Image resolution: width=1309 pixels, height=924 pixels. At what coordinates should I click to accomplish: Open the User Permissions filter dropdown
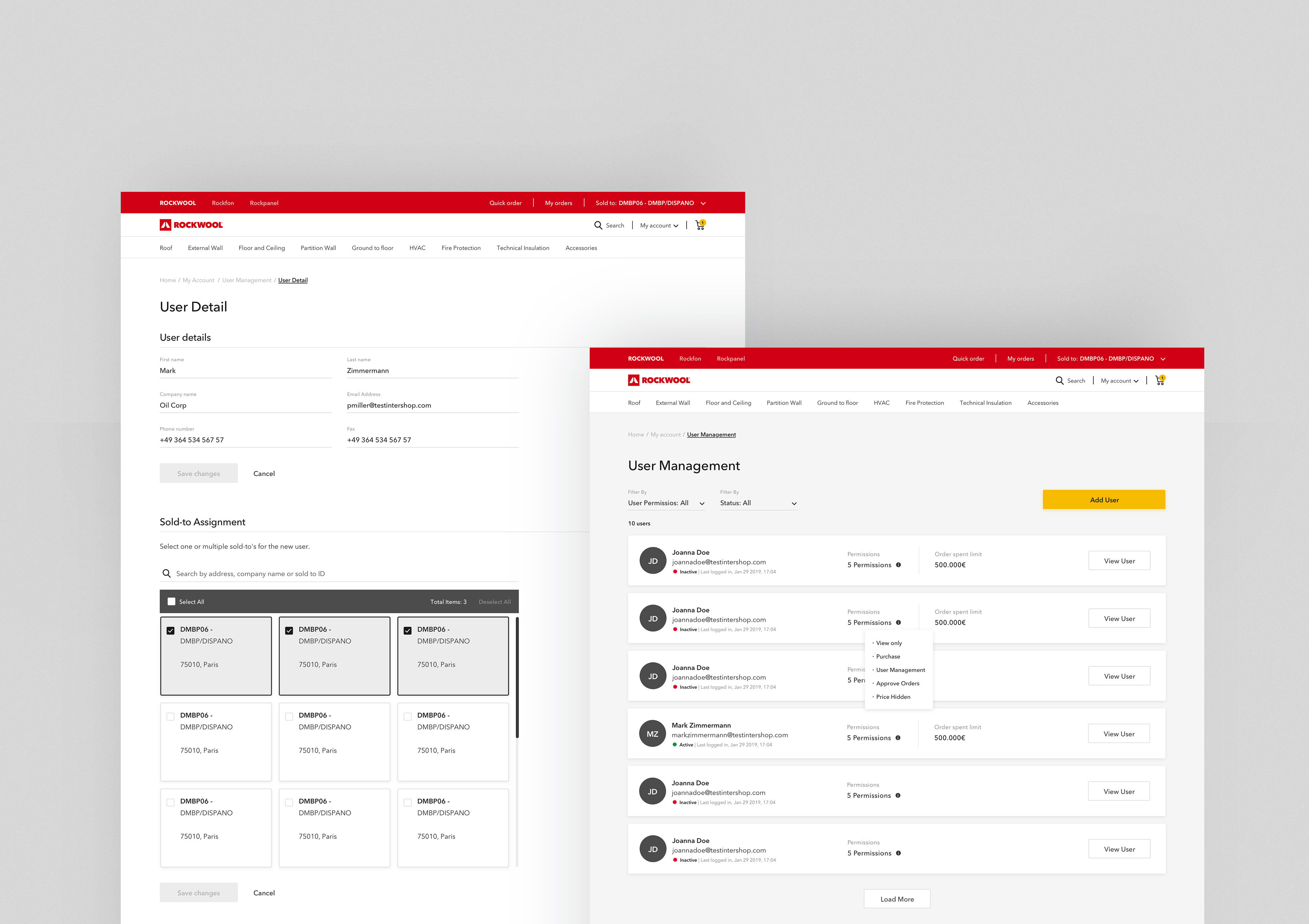pos(666,503)
